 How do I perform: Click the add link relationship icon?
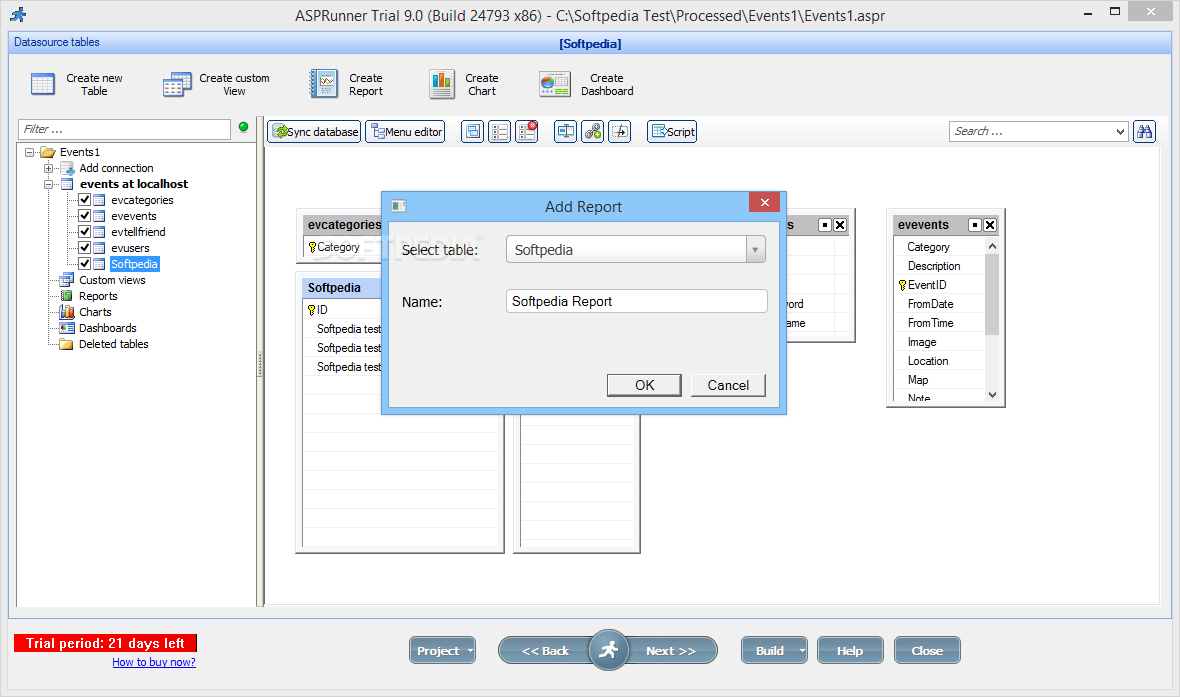[593, 132]
